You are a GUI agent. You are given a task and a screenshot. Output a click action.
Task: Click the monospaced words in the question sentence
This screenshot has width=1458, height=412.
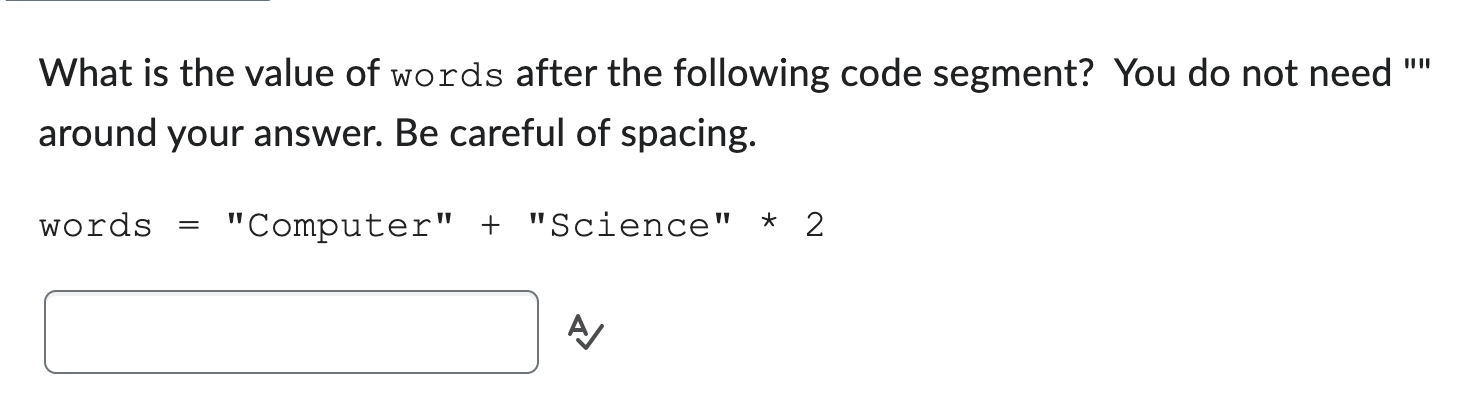(x=447, y=75)
